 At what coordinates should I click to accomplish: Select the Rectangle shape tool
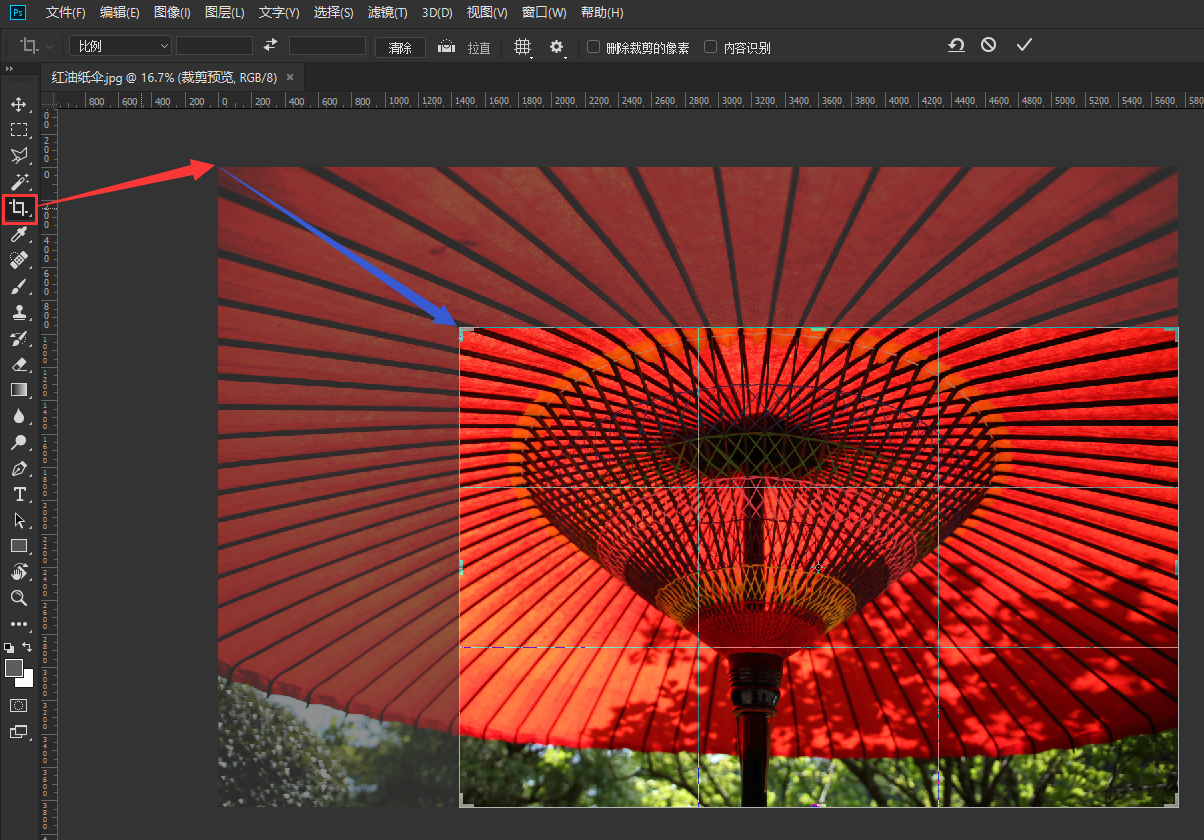pos(19,546)
